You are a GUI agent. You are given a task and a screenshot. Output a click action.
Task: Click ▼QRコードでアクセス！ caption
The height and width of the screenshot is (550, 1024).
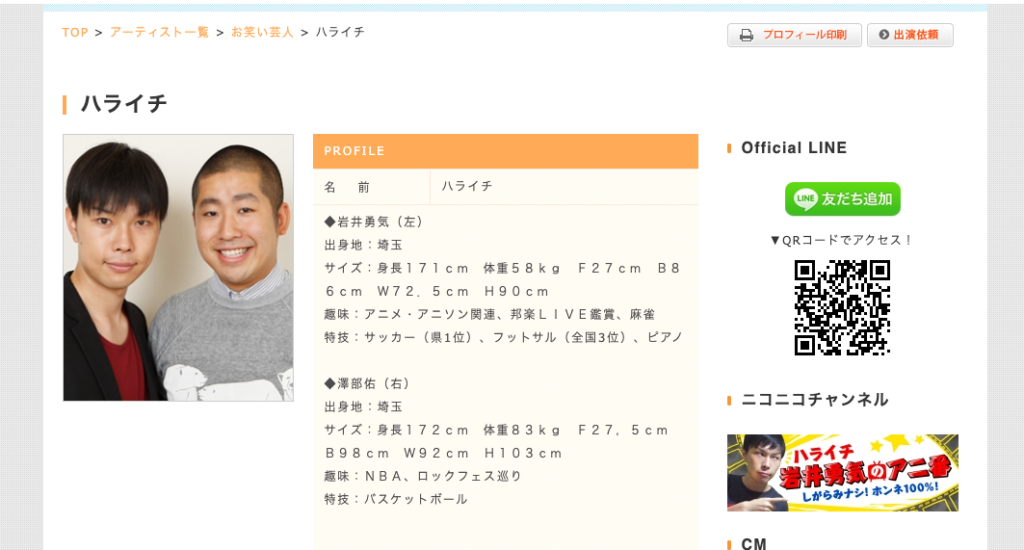(842, 240)
